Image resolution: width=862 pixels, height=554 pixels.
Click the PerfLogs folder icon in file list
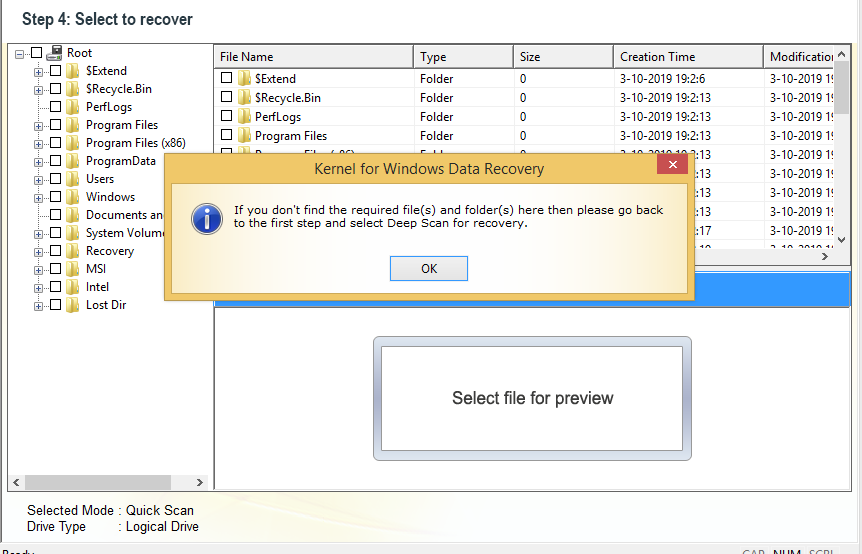pos(244,117)
